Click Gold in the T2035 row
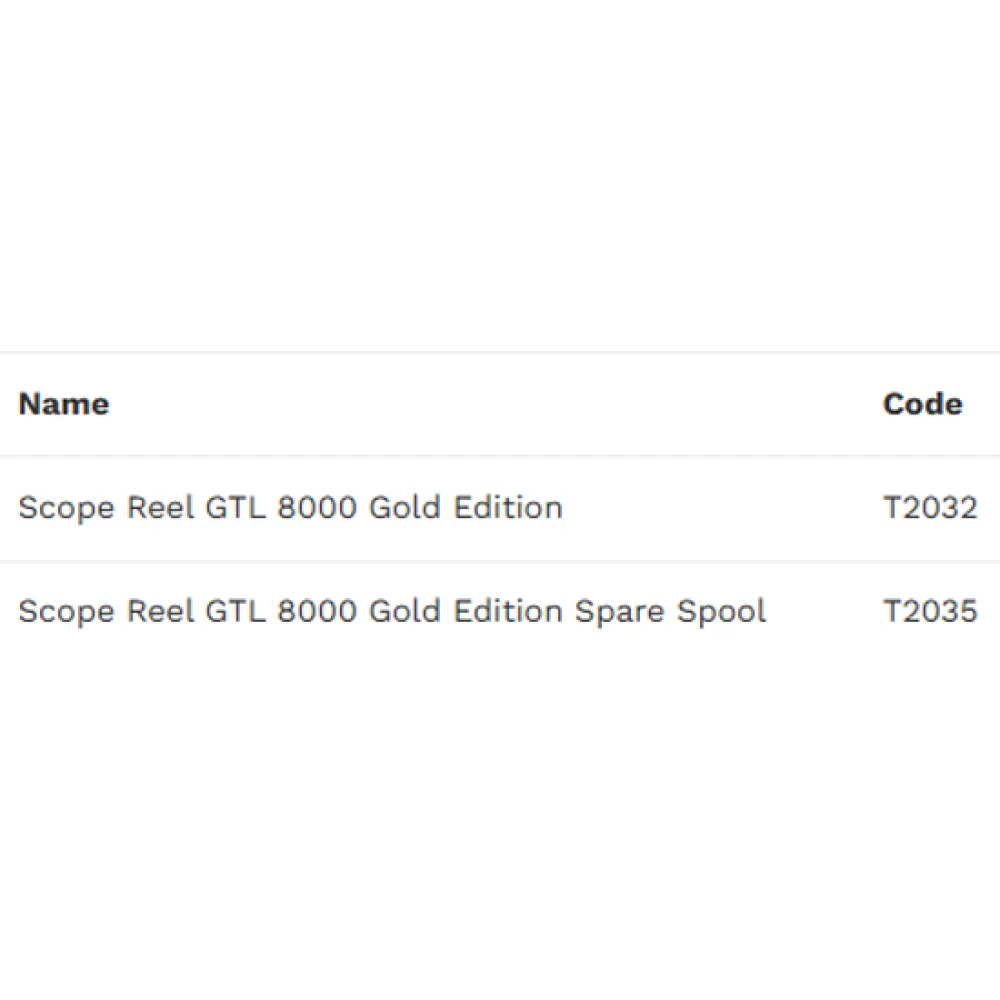The width and height of the screenshot is (1000, 1000). pos(406,611)
